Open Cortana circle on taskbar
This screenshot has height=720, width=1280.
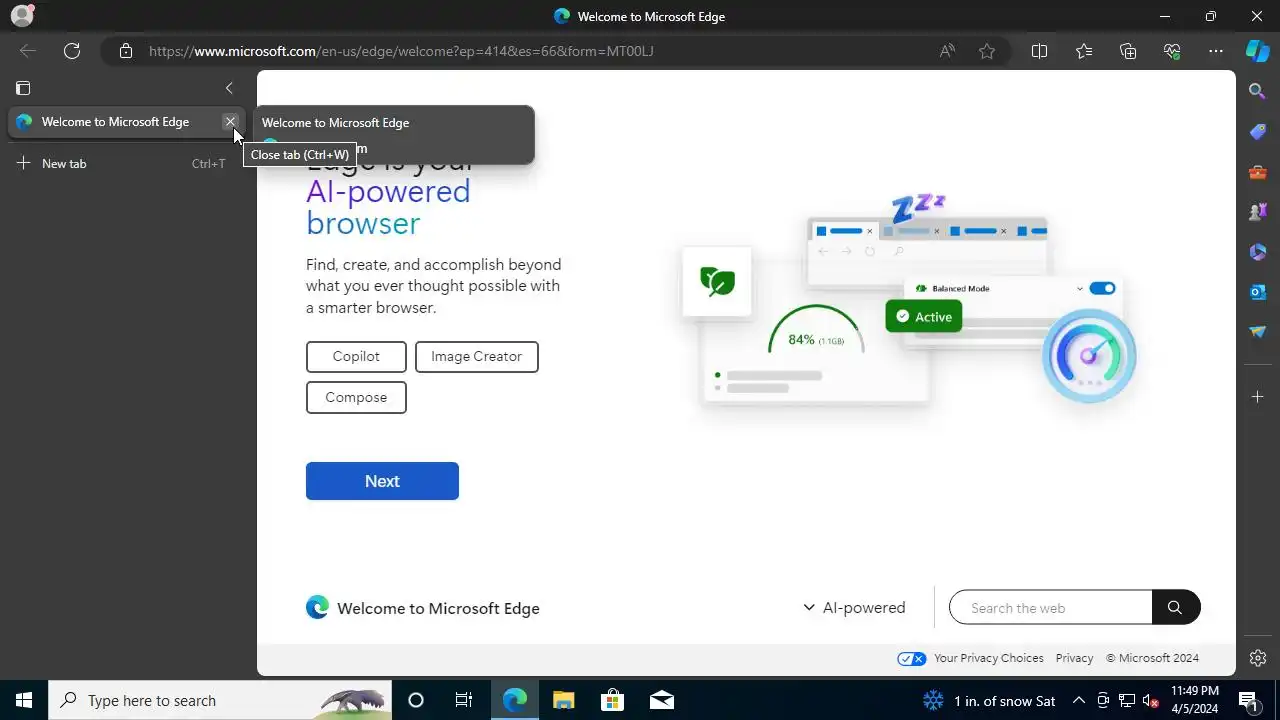point(416,700)
